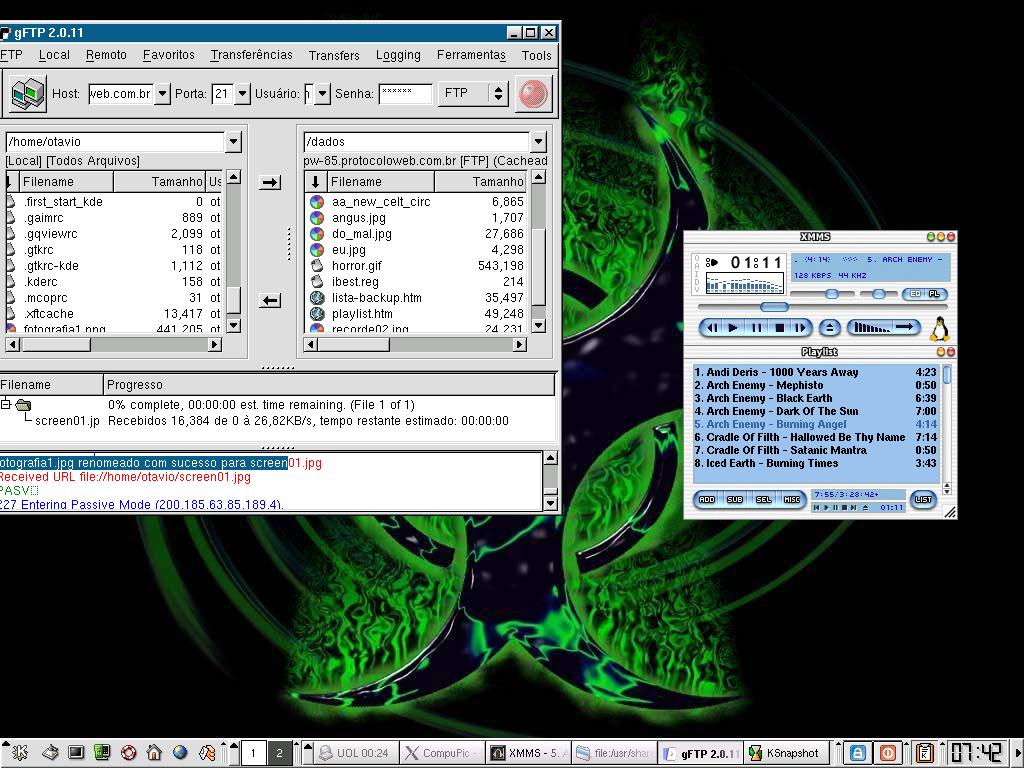
Task: Click the red stop transfer button in gFTP
Action: (533, 94)
